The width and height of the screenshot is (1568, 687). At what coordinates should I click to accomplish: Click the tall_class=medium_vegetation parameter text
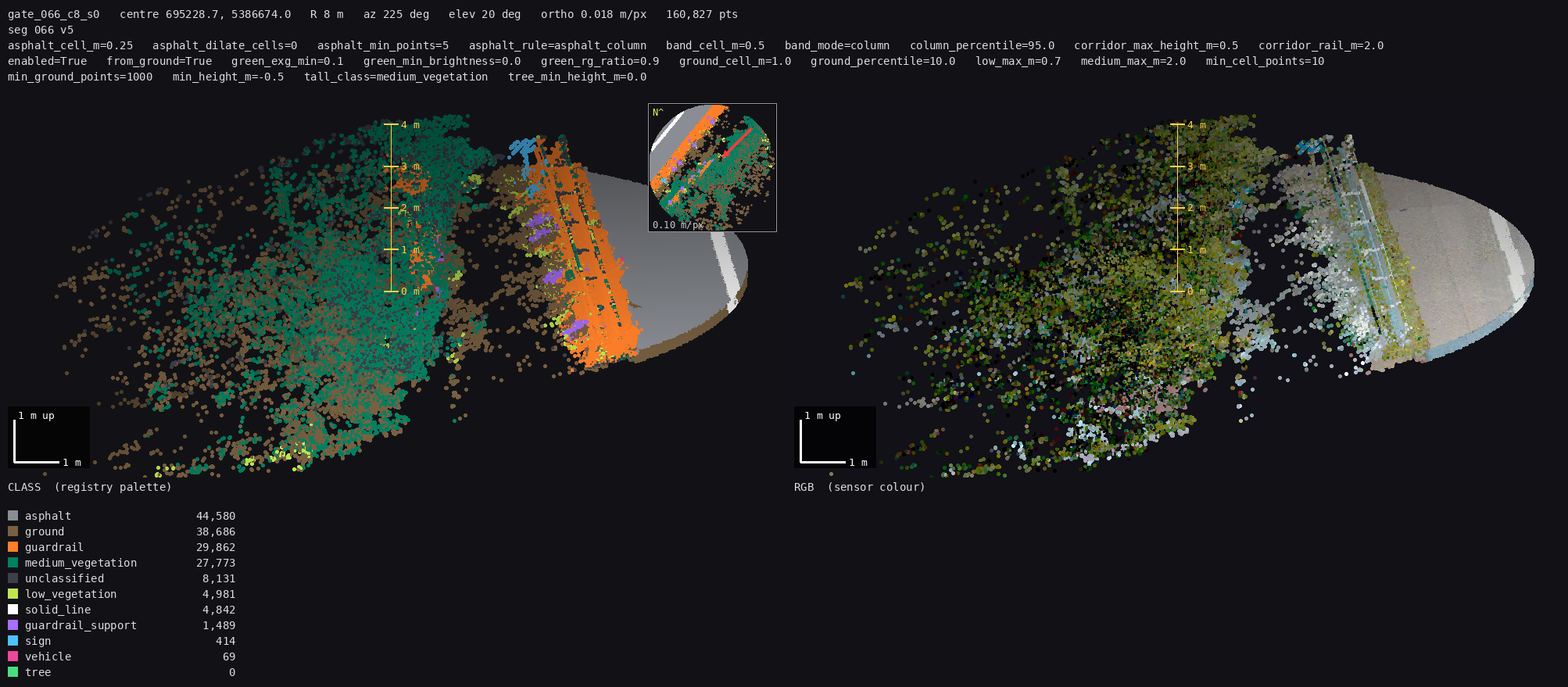click(396, 77)
